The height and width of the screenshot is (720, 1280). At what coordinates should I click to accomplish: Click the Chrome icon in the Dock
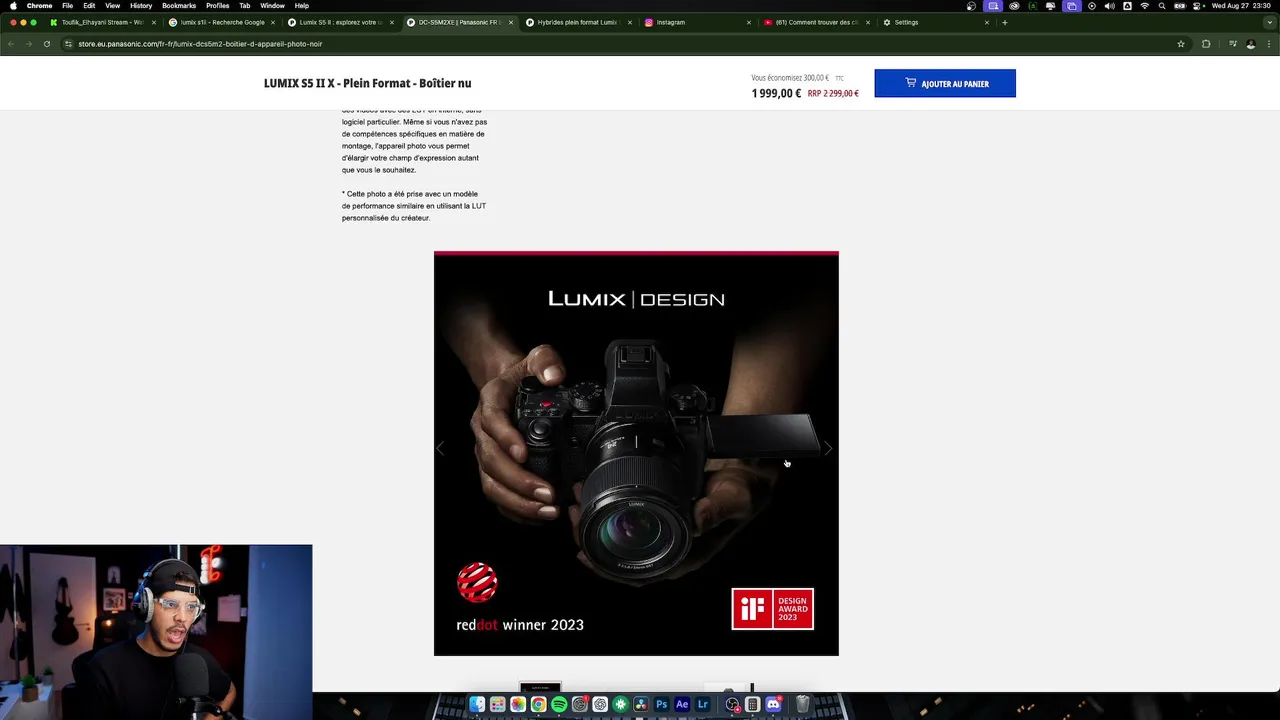click(x=538, y=705)
